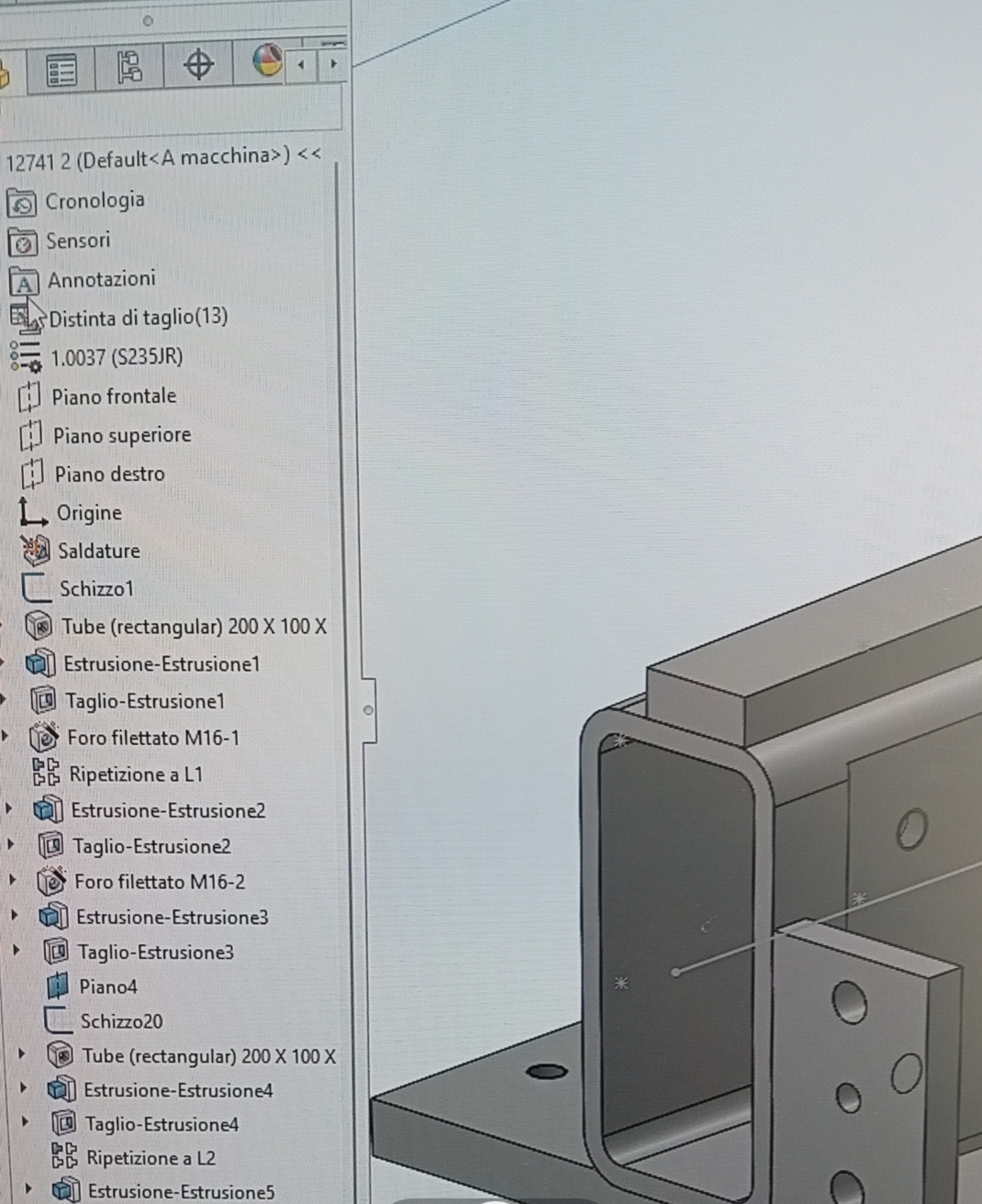Select the Piano4 plane icon
Viewport: 982px width, 1204px height.
click(x=57, y=987)
